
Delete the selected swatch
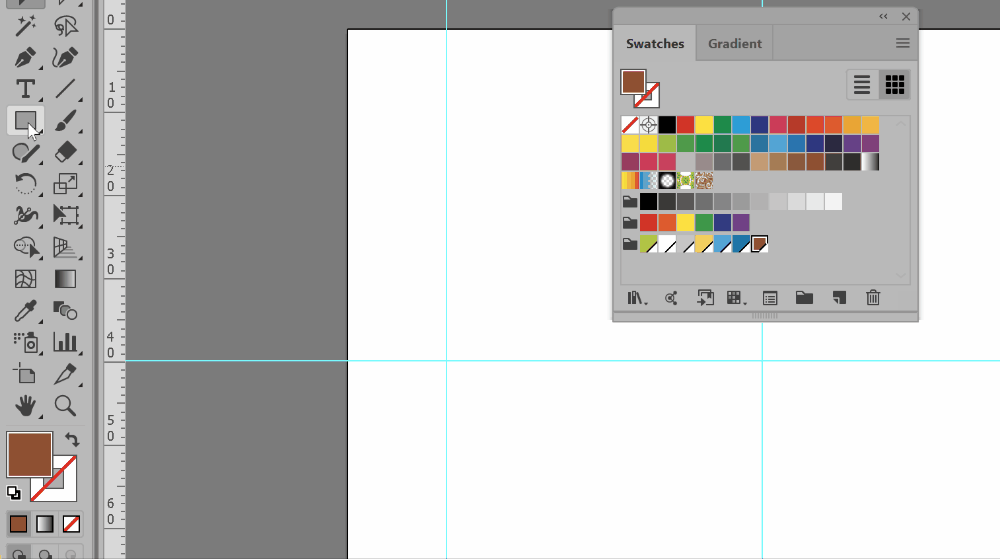873,298
